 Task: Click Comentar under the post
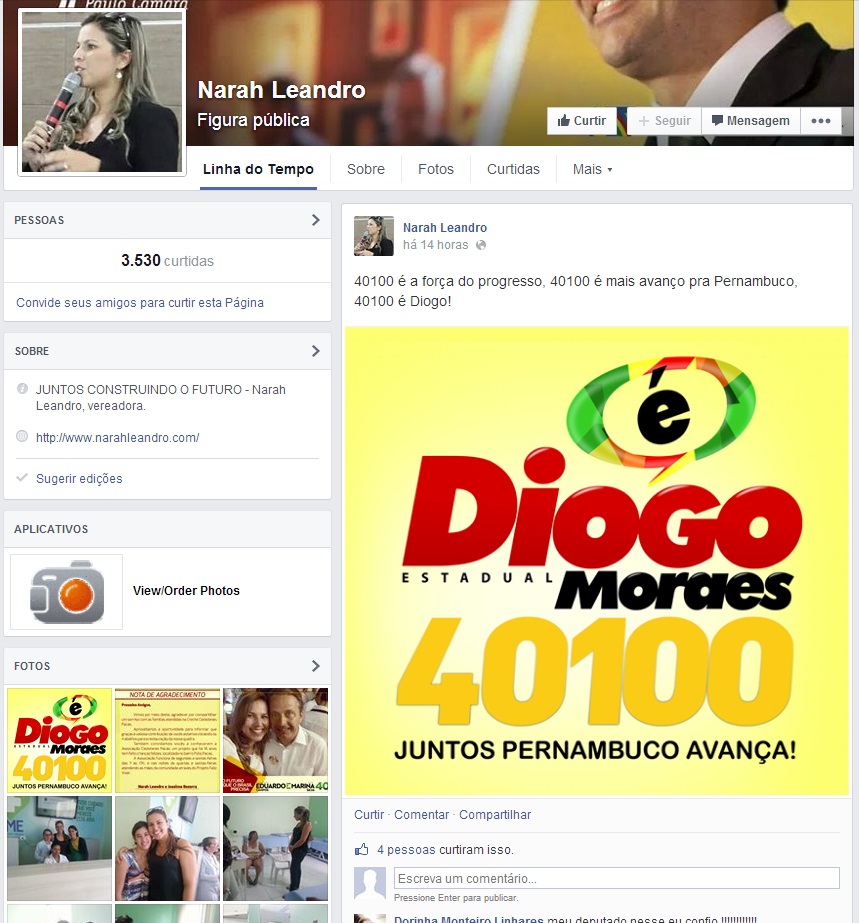click(x=421, y=815)
